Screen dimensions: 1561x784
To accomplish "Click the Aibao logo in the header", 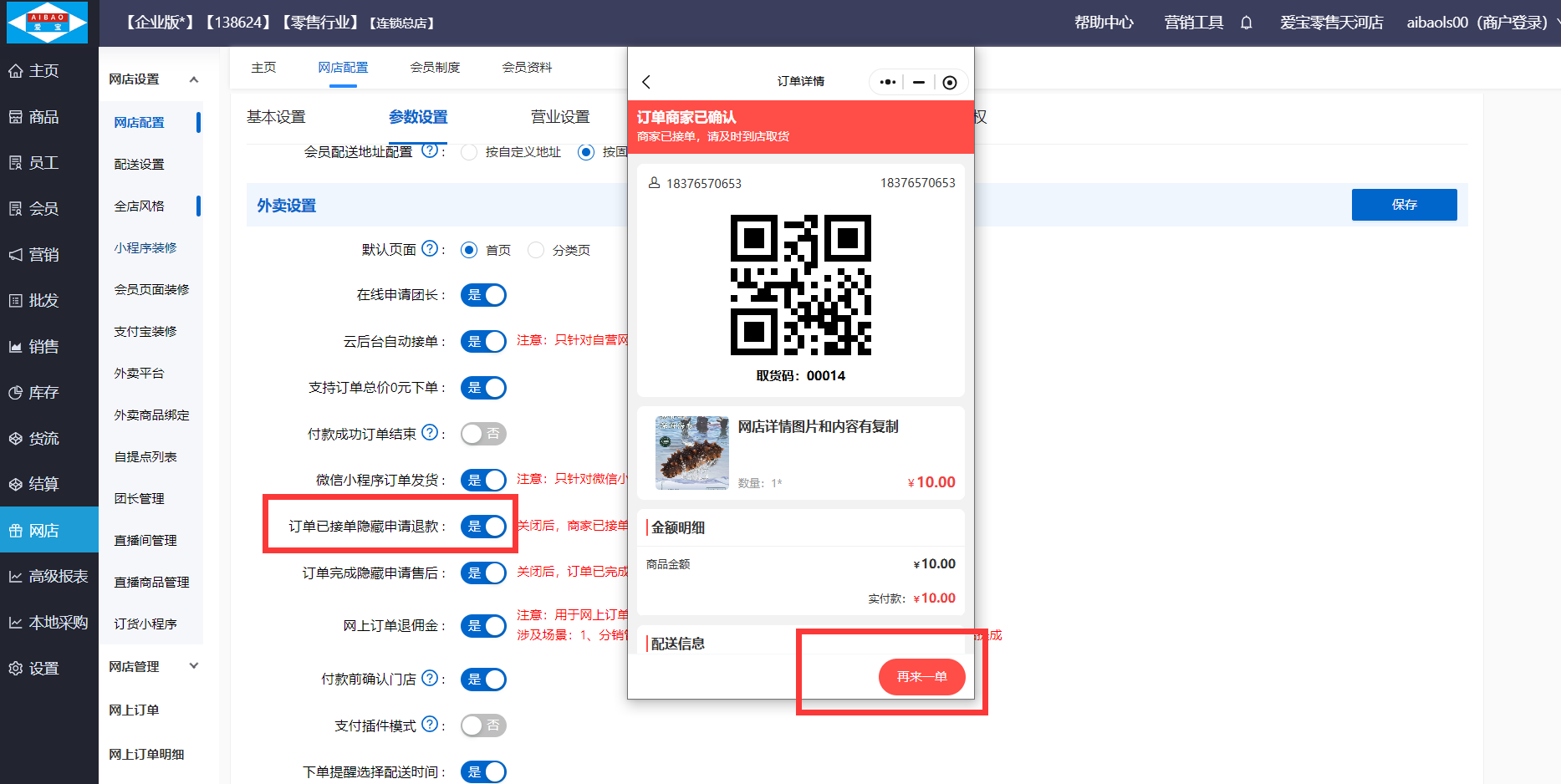I will (47, 23).
